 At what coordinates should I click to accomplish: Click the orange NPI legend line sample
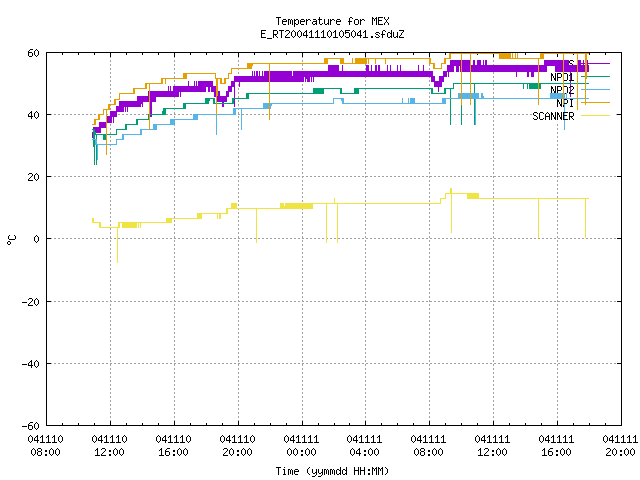coord(596,103)
